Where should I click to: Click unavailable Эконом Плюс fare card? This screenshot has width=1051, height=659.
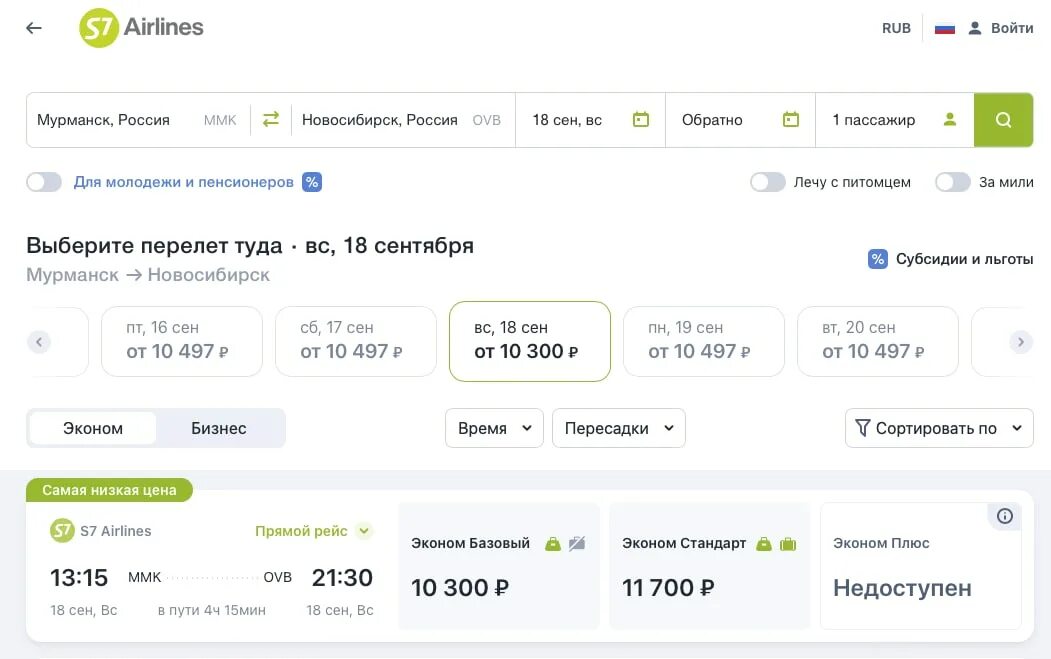pos(921,566)
